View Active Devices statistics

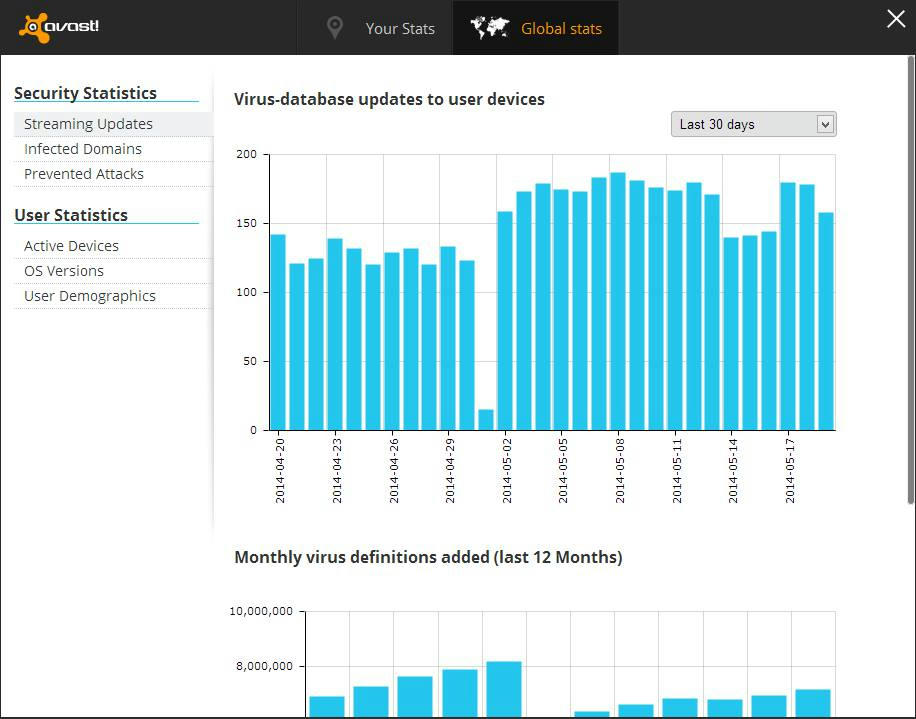point(114,246)
